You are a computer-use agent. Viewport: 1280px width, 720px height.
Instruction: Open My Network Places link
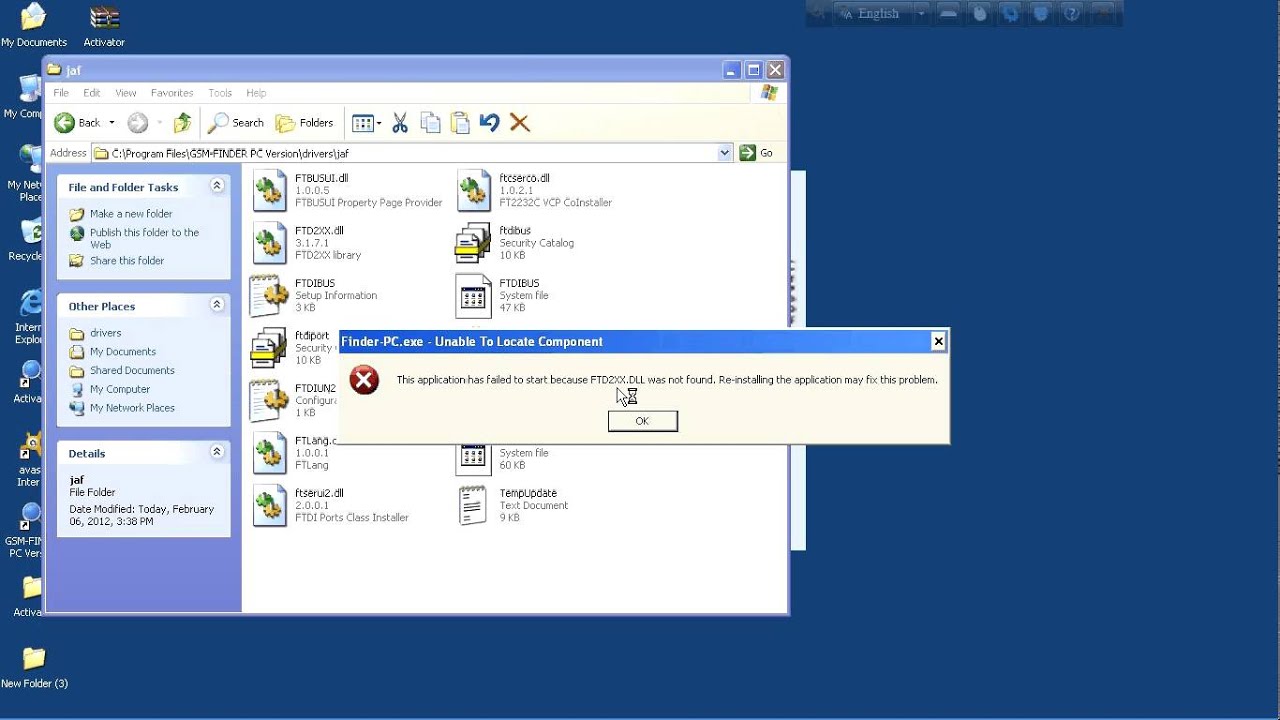click(x=132, y=408)
